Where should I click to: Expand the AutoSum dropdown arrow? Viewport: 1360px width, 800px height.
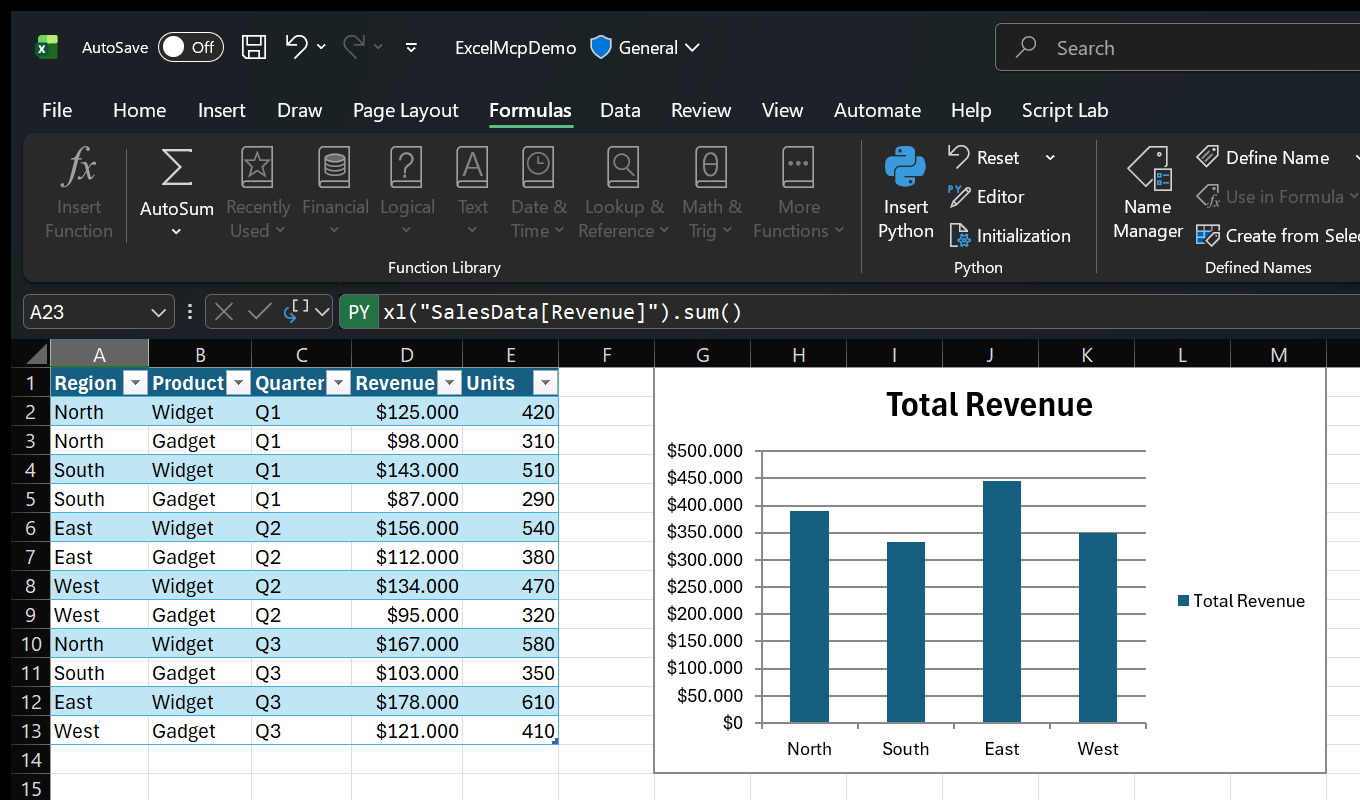(176, 232)
